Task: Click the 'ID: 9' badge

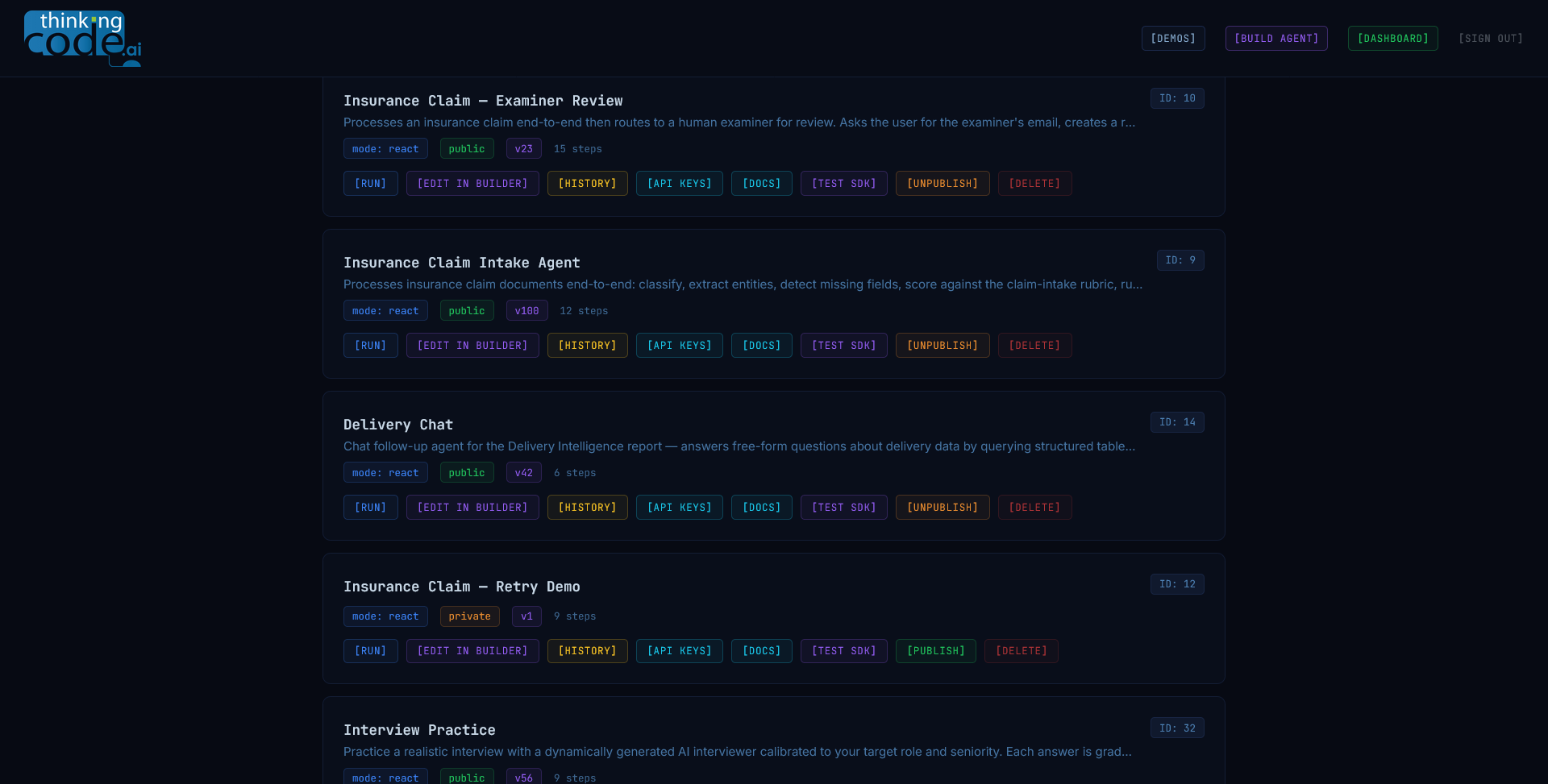Action: [1180, 260]
